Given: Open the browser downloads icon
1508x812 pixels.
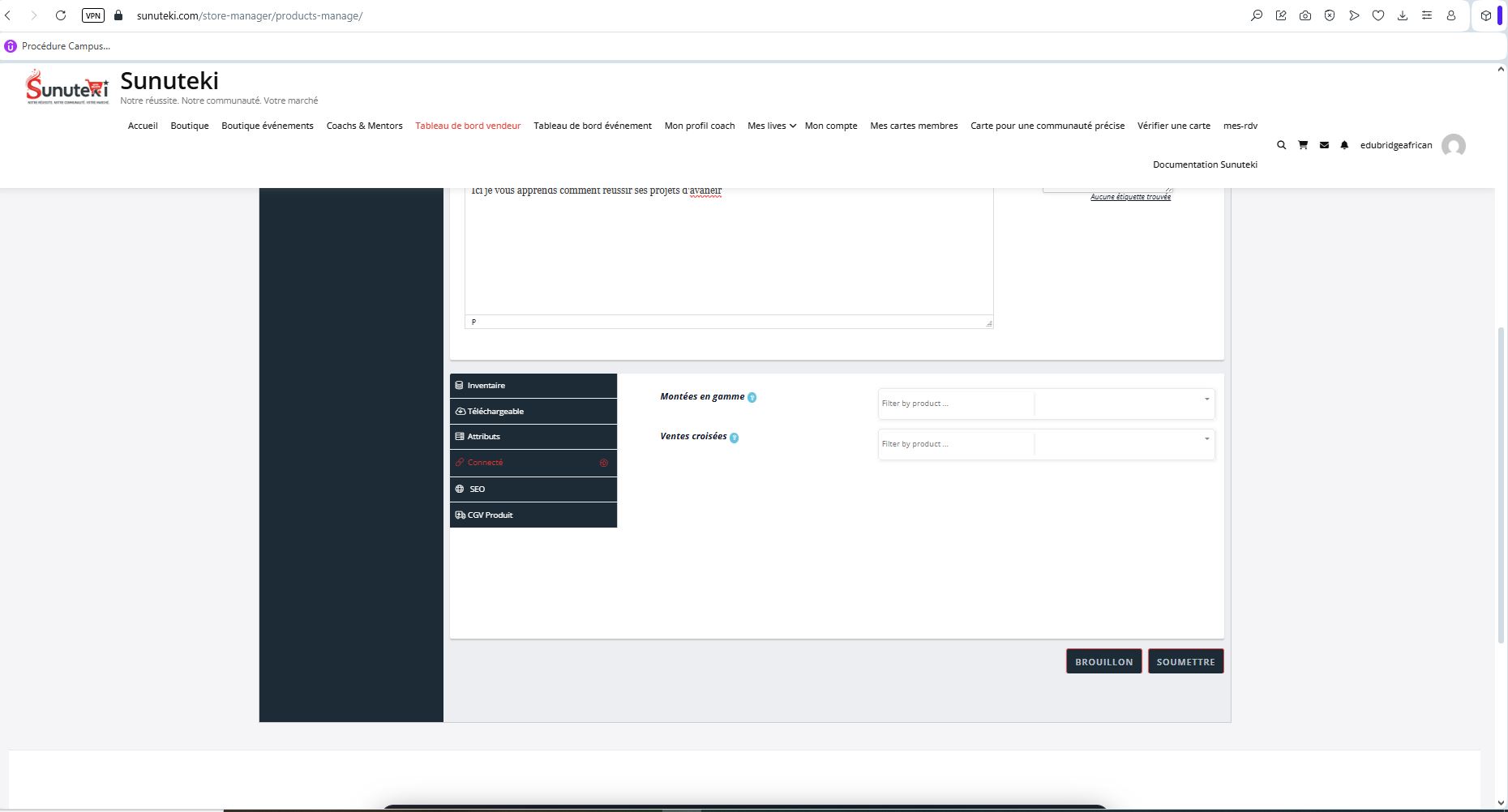Looking at the screenshot, I should 1403,15.
